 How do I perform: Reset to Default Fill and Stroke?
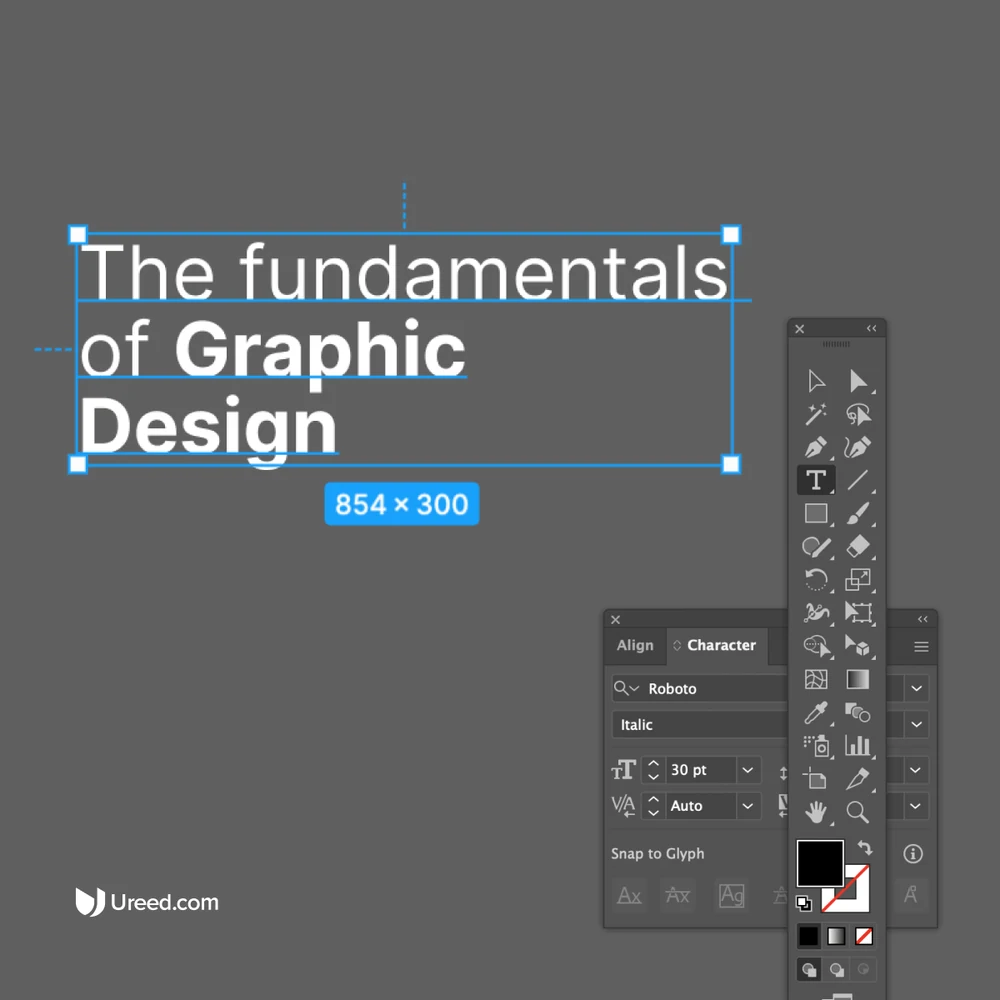point(804,903)
